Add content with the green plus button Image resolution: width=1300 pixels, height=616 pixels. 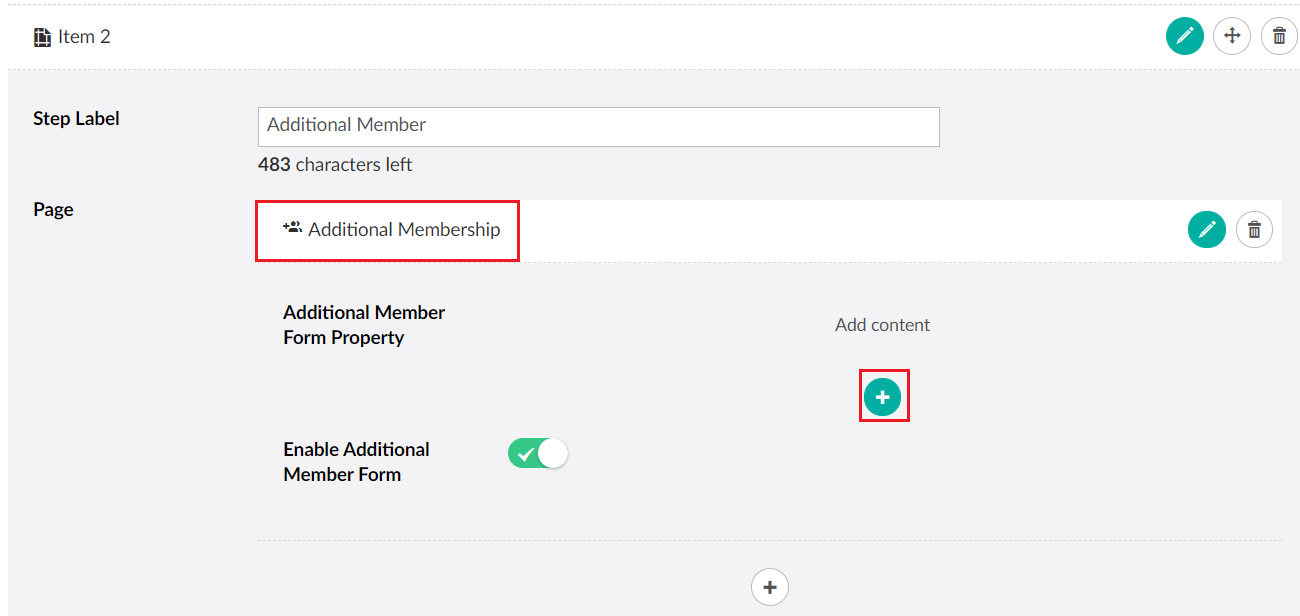[882, 398]
